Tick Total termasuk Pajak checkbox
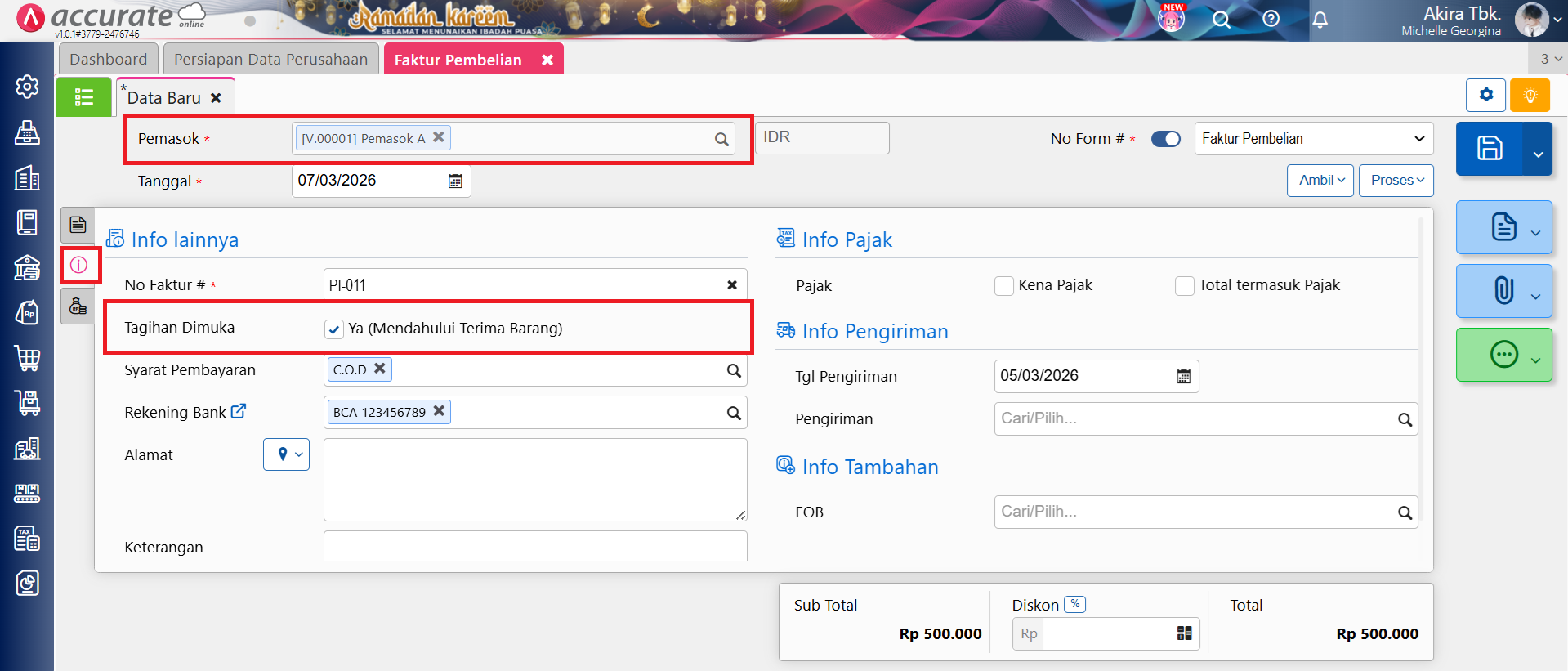Screen dimensions: 1568x671 (x=1184, y=286)
